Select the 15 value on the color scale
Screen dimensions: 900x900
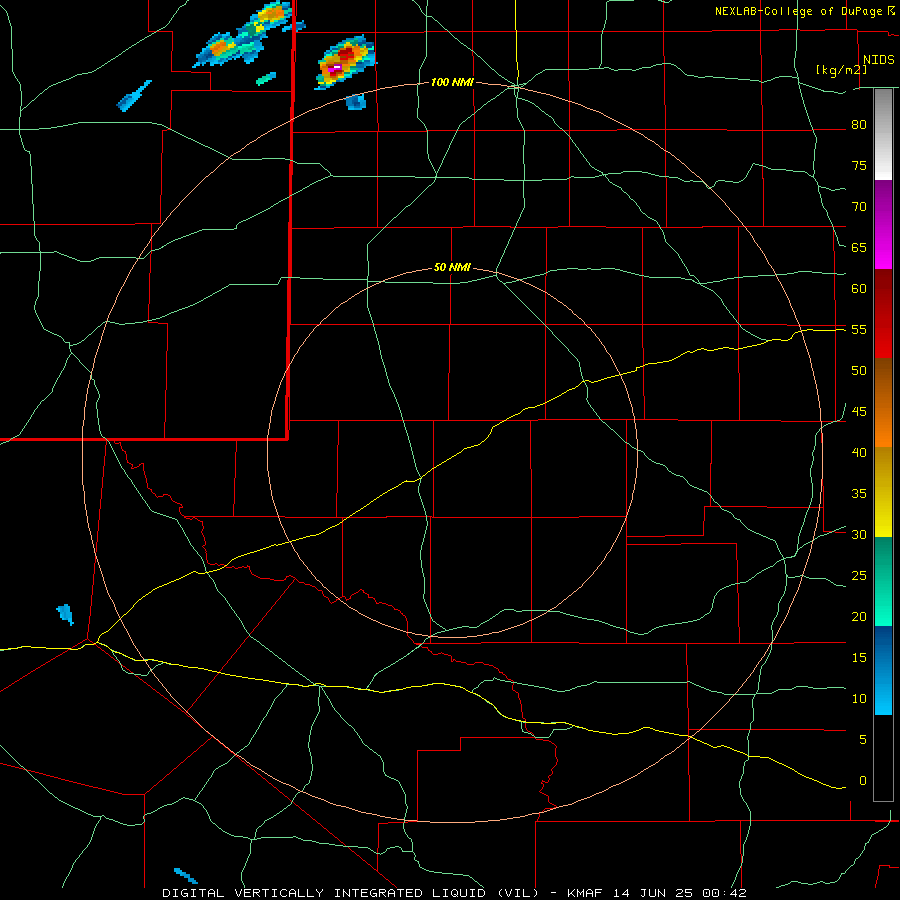point(859,658)
